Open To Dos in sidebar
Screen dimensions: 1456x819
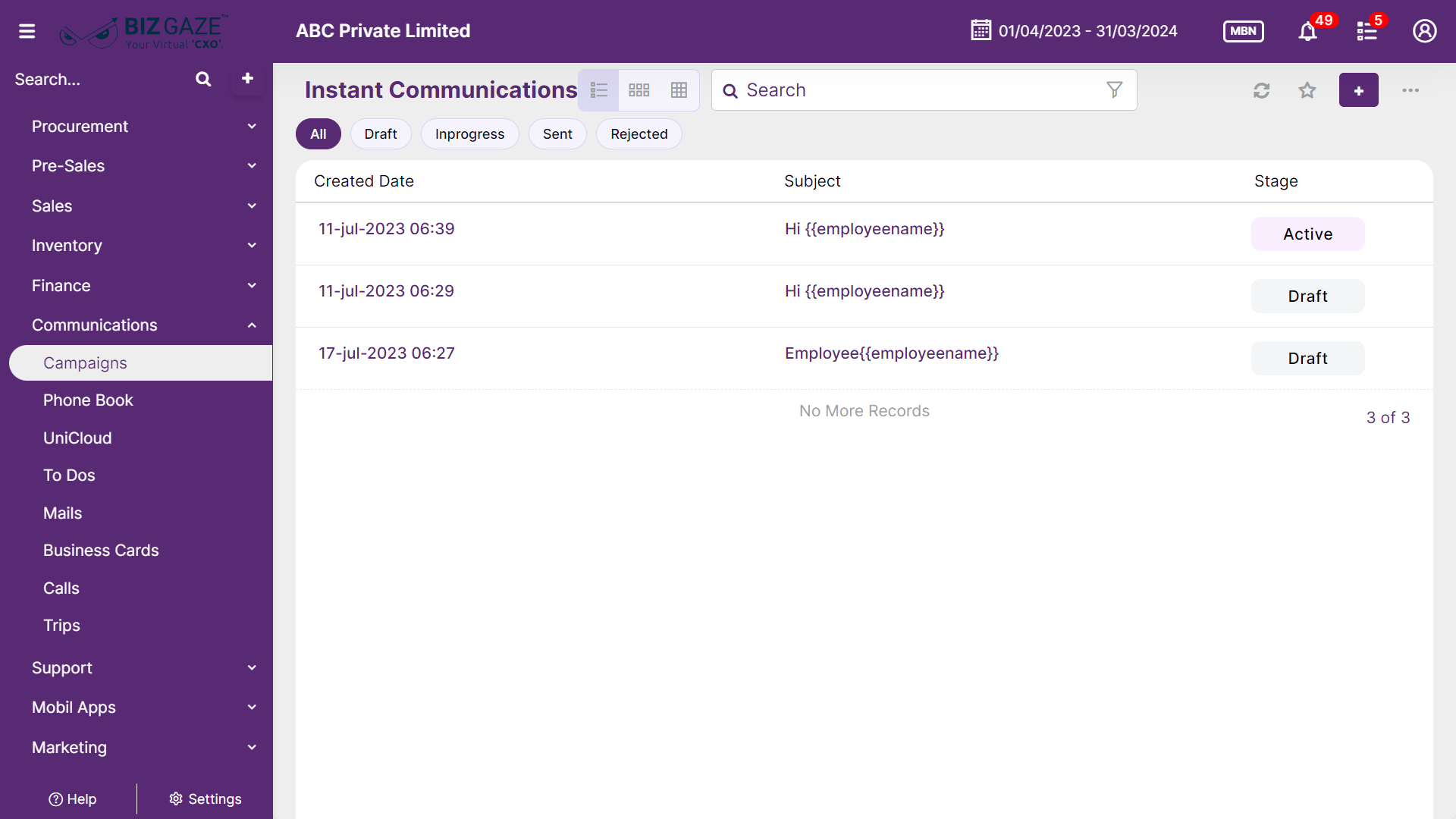coord(69,475)
